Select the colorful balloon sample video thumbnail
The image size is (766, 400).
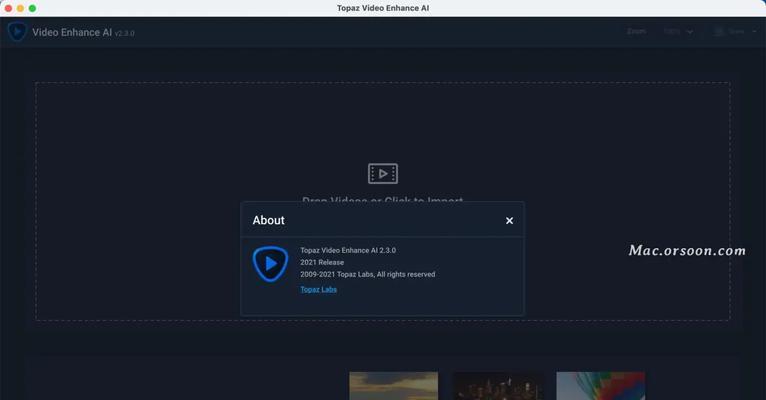[x=600, y=386]
